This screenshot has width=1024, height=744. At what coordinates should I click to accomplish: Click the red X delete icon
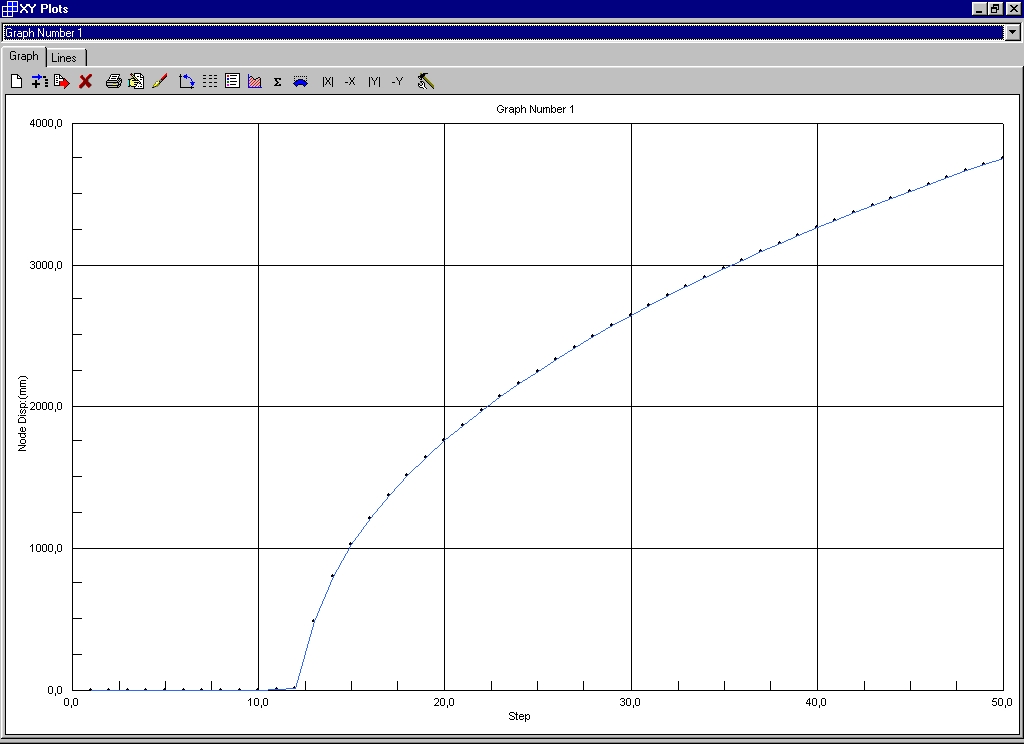click(86, 81)
